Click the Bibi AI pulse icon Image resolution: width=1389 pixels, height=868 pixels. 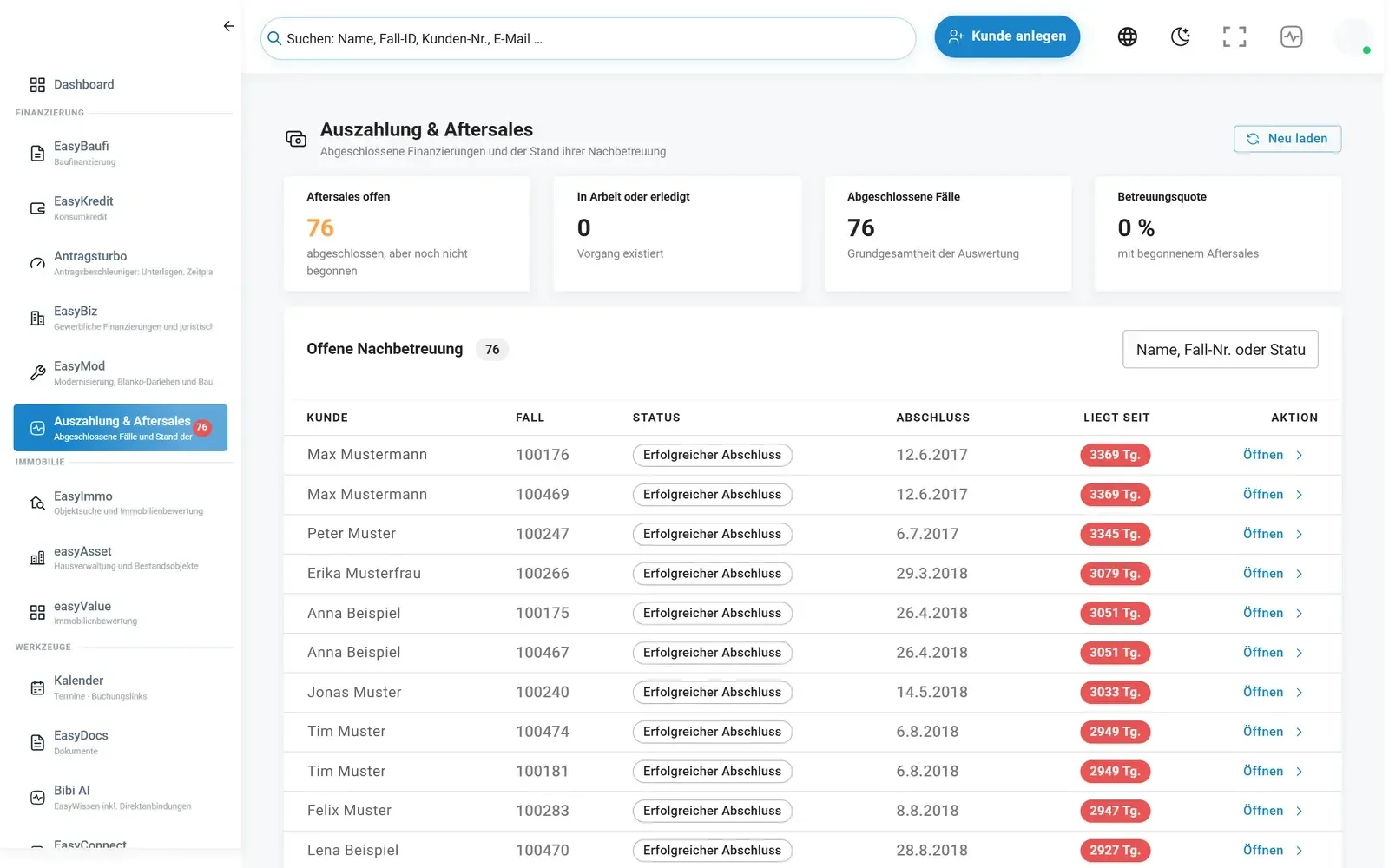pyautogui.click(x=37, y=798)
